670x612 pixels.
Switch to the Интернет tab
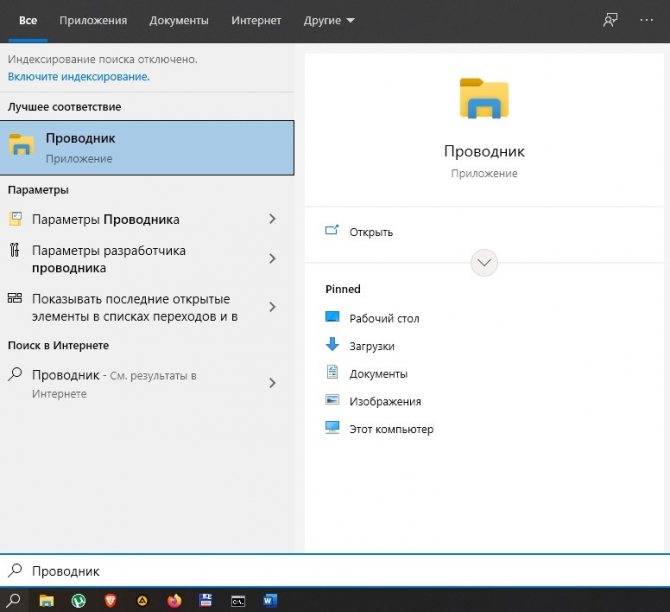tap(256, 21)
